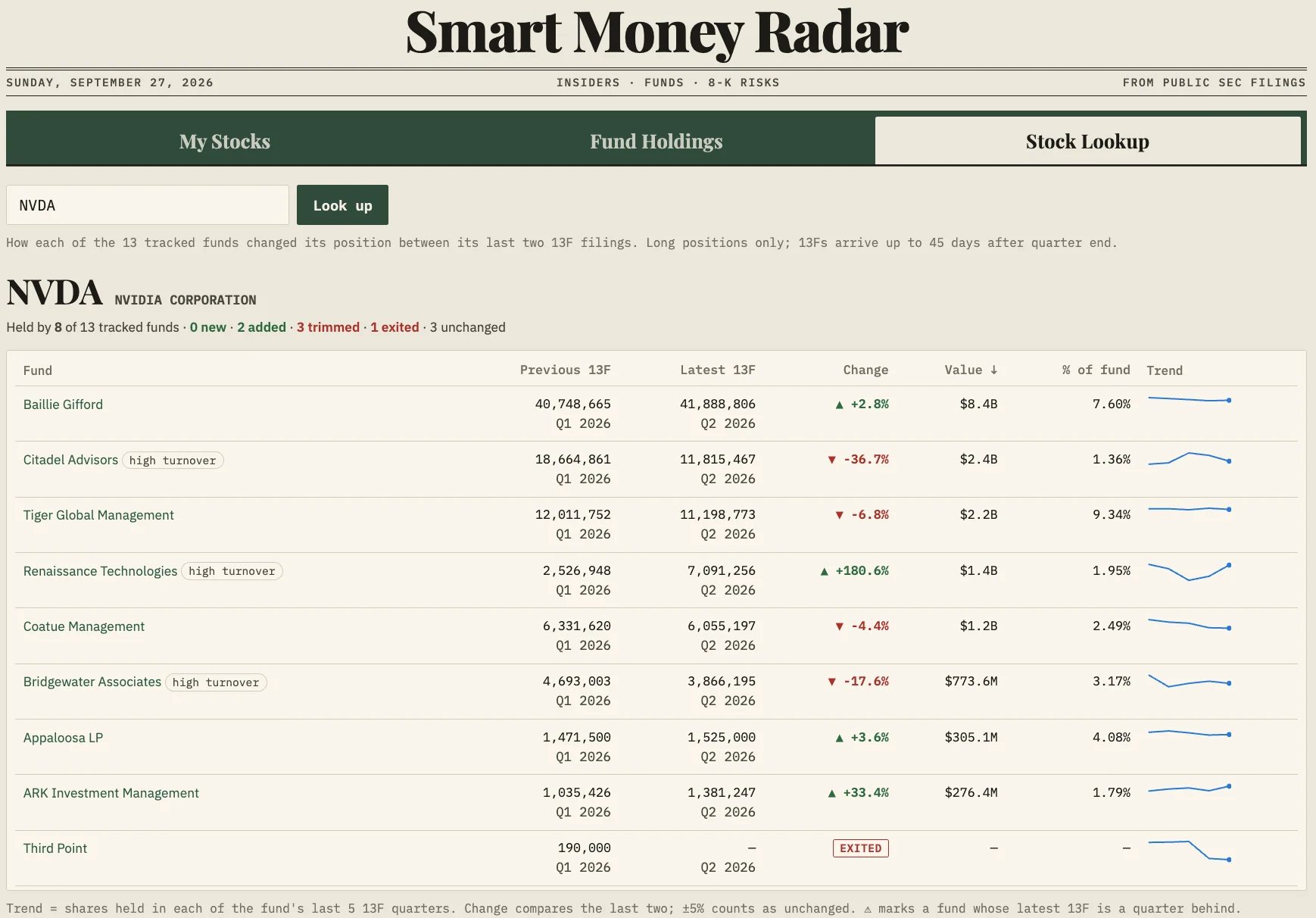This screenshot has width=1316, height=918.
Task: Click the Look up button
Action: point(342,205)
